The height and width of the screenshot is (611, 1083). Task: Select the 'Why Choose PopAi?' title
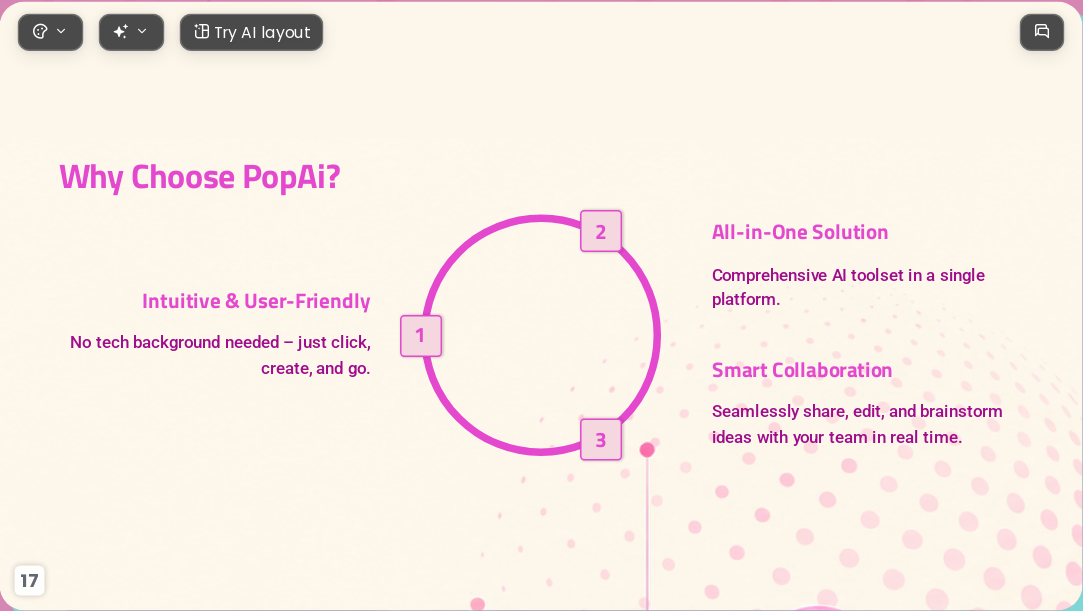pyautogui.click(x=200, y=177)
